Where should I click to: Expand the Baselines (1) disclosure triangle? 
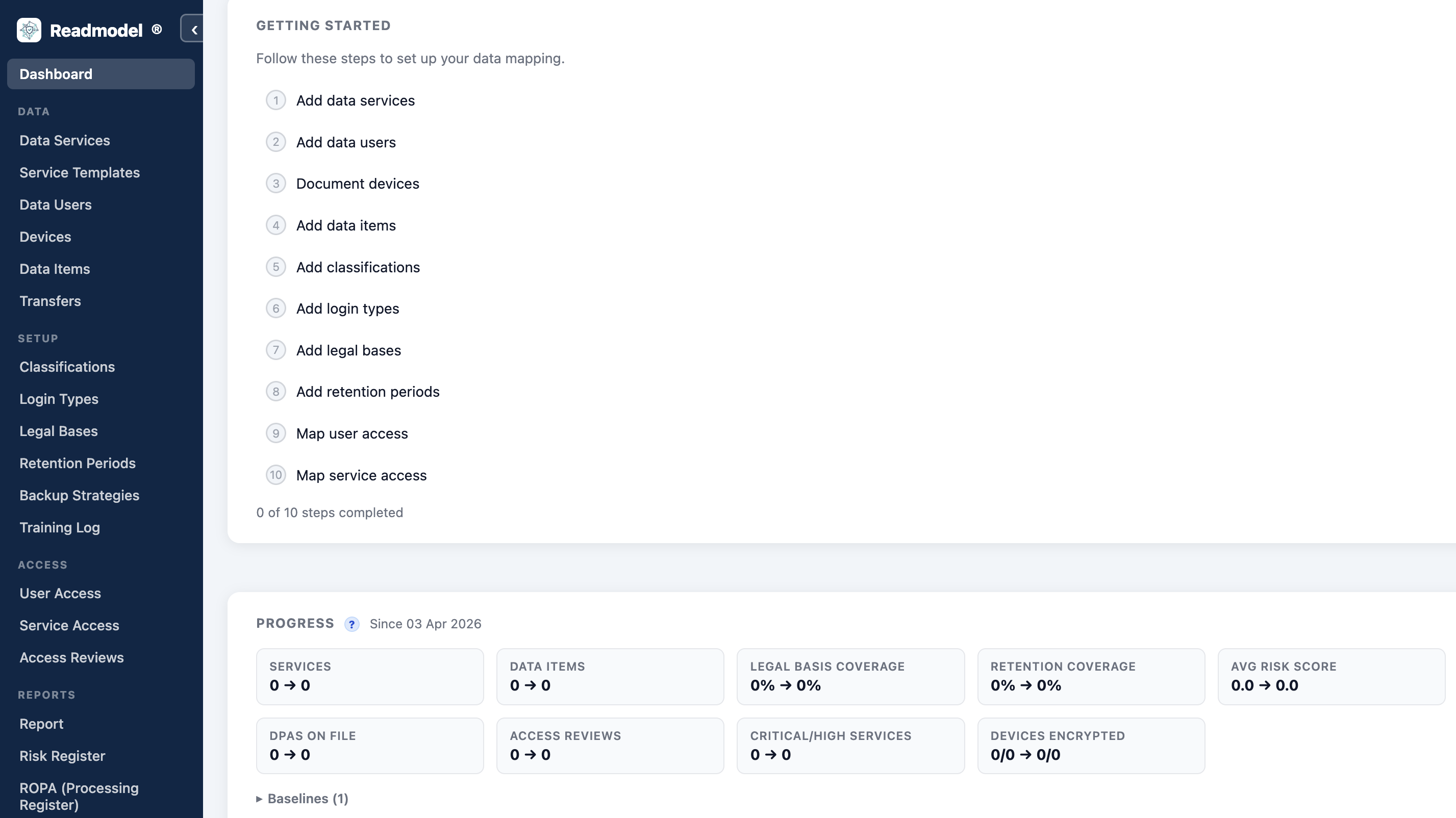pos(260,799)
